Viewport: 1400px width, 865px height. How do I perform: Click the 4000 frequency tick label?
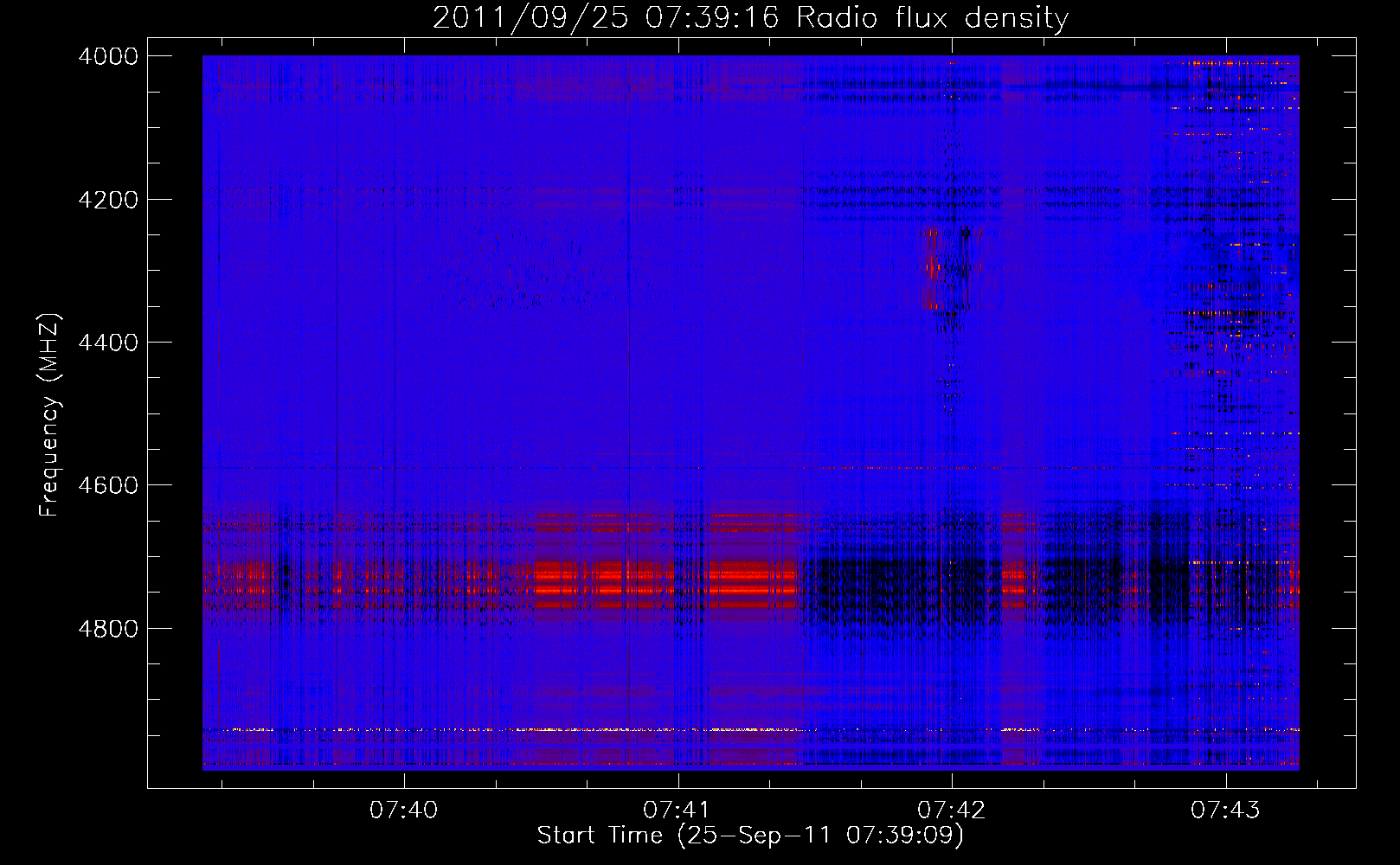coord(108,56)
